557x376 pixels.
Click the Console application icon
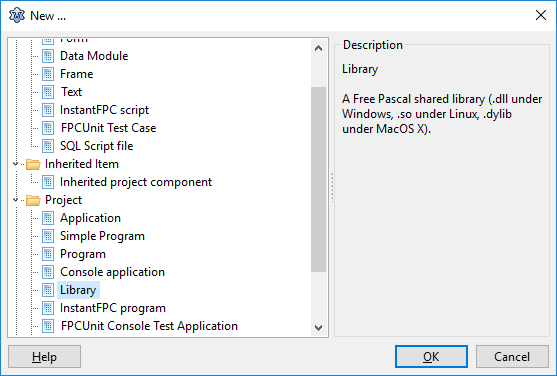pyautogui.click(x=48, y=272)
